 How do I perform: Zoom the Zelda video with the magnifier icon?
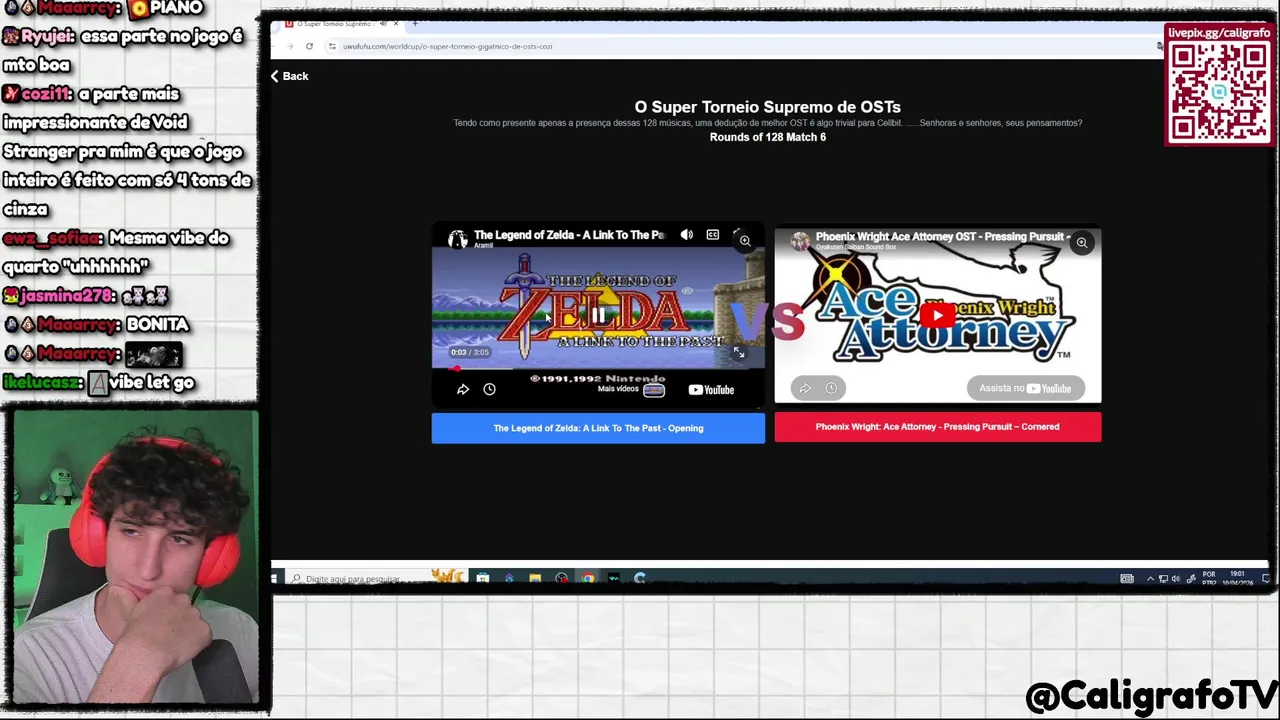click(x=745, y=241)
